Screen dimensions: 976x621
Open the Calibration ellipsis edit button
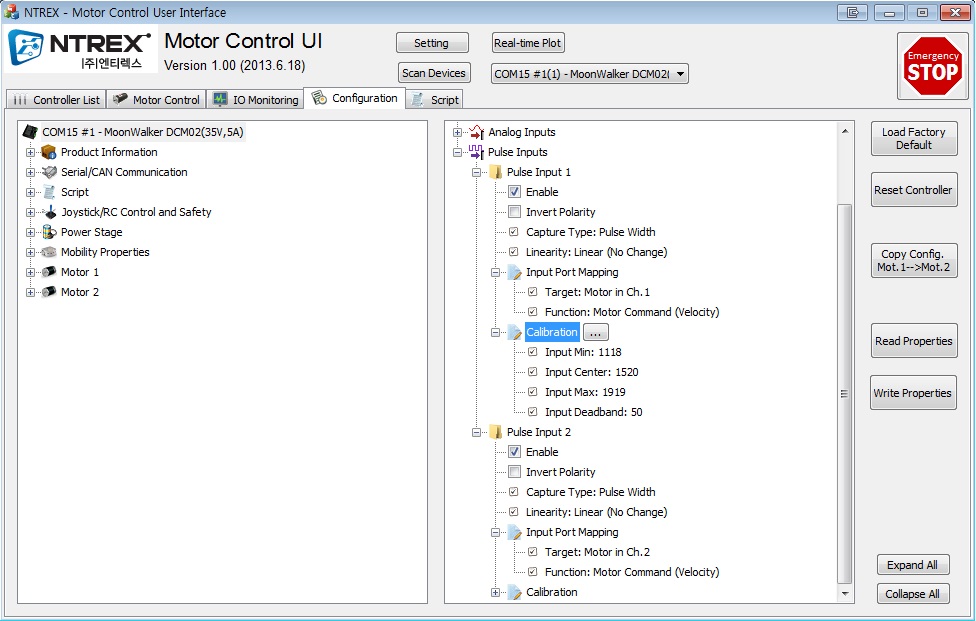point(595,332)
